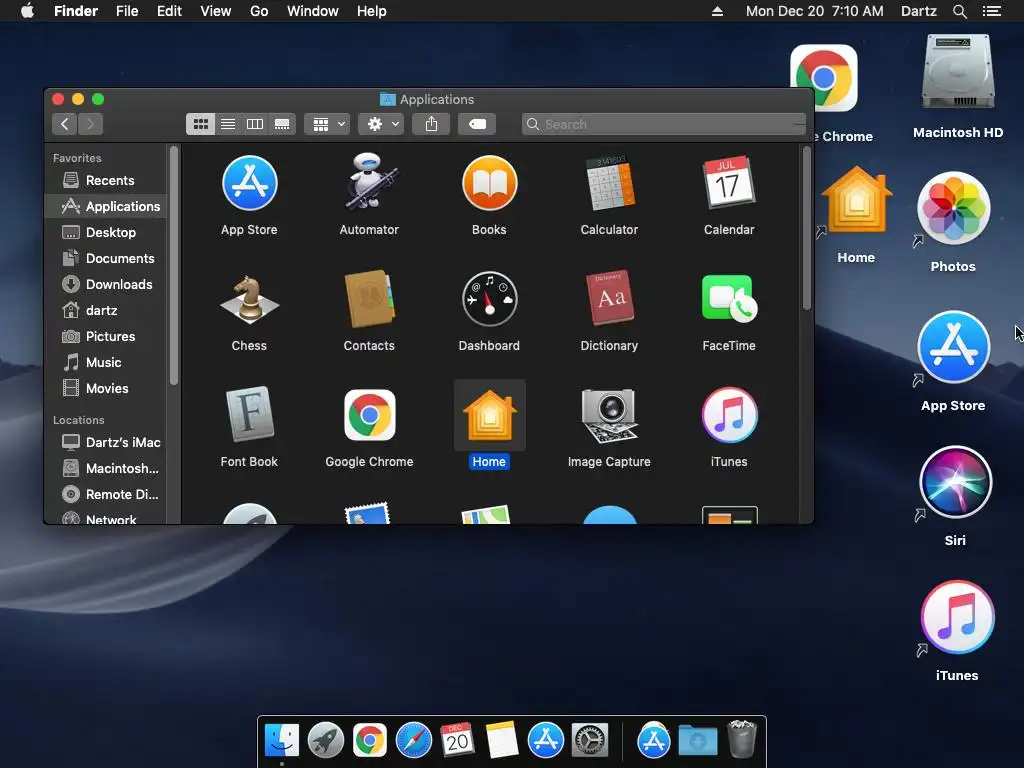Open the Dictionary app icon

pos(609,298)
